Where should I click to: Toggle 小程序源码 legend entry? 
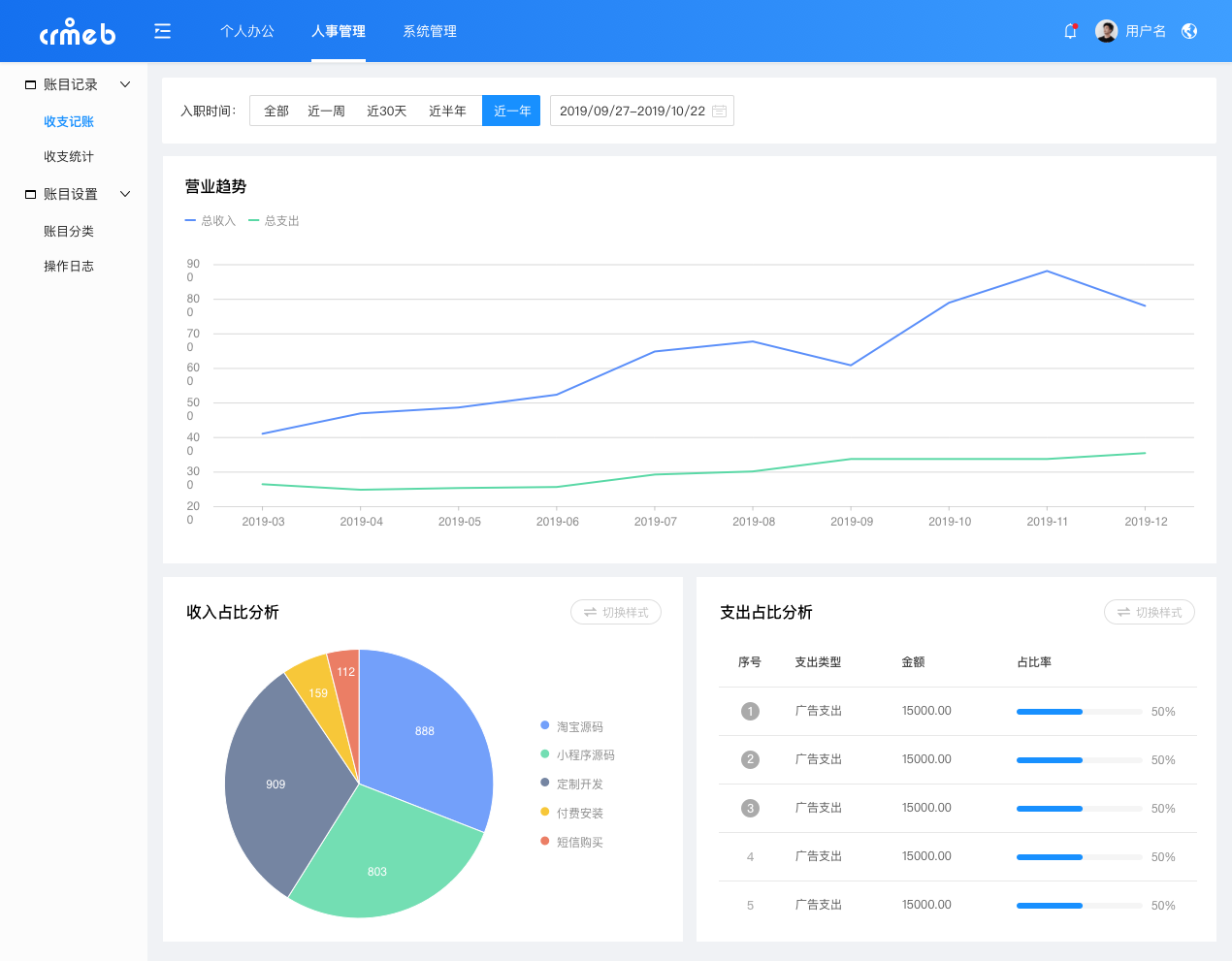(578, 755)
